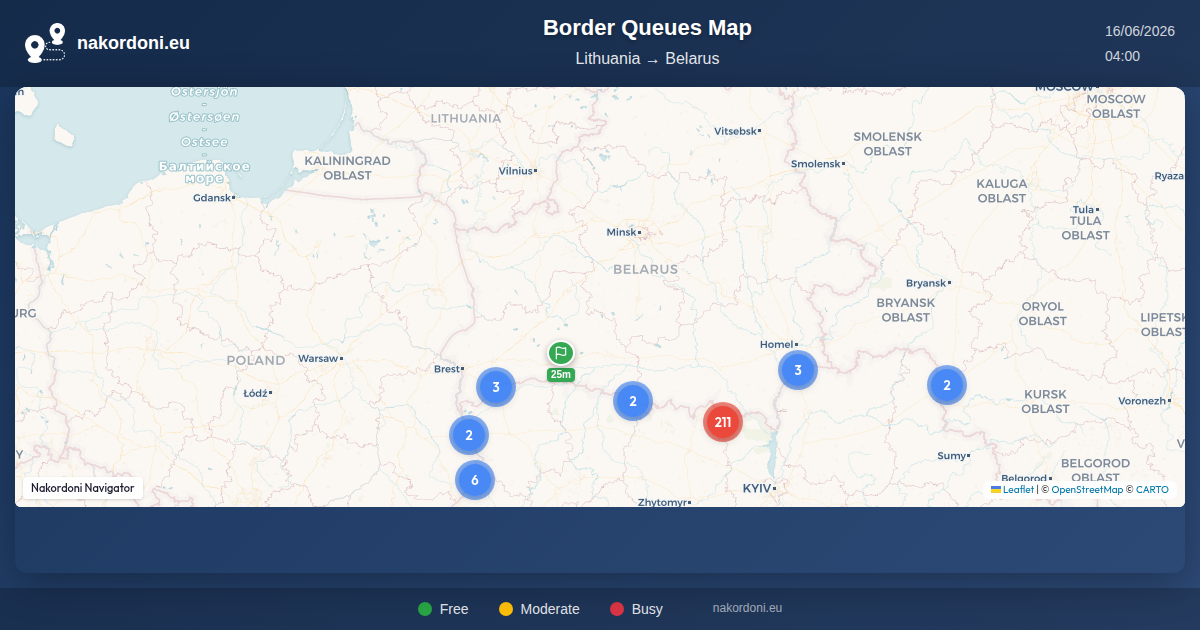
Task: Click the Minsk city label on map
Action: tap(621, 232)
